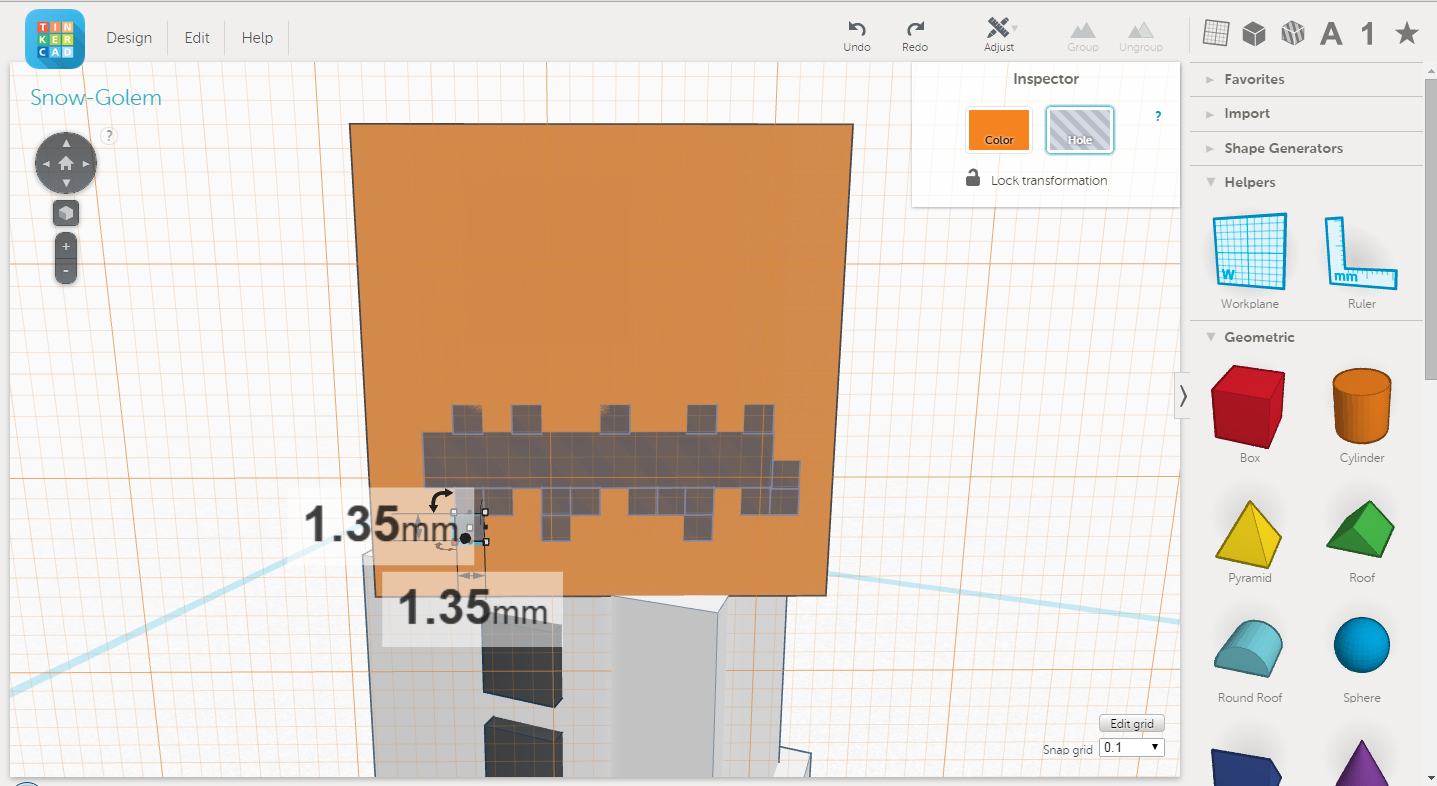1437x786 pixels.
Task: Fit view to selection cube button
Action: 66,213
